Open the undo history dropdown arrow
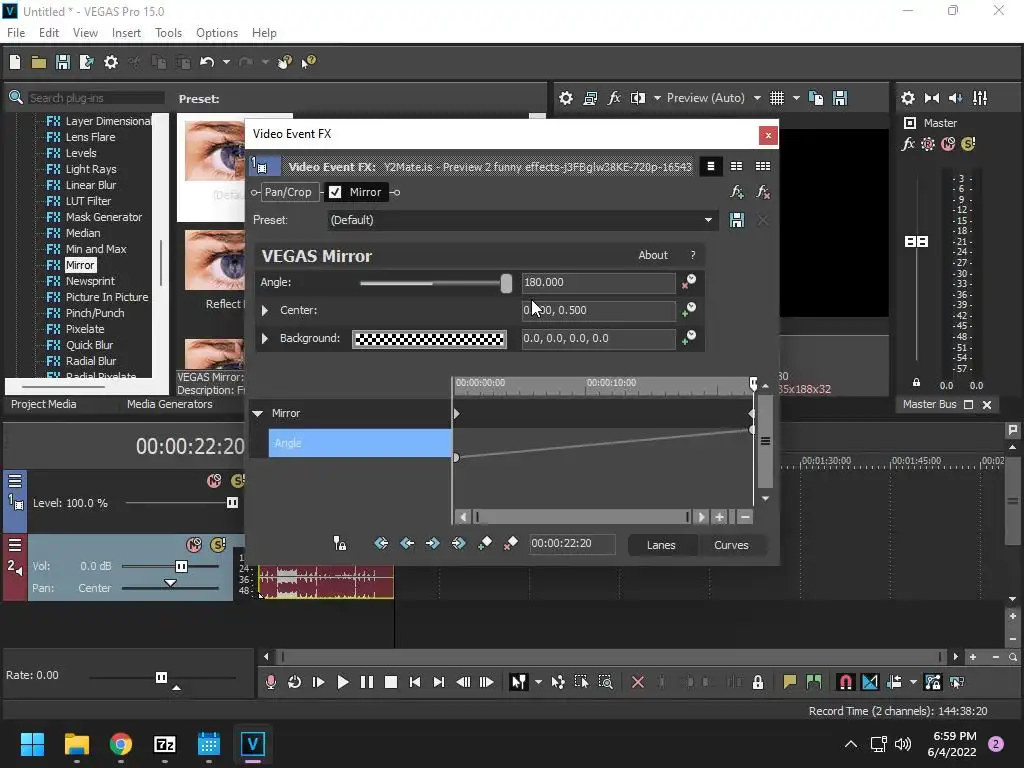The image size is (1024, 768). [226, 62]
